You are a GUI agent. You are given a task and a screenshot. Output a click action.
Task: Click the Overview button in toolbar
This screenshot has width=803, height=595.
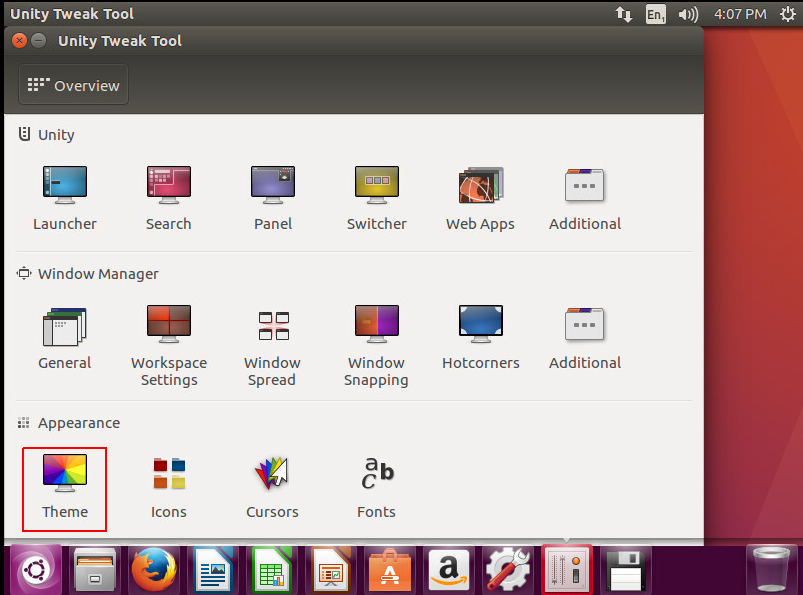[73, 84]
